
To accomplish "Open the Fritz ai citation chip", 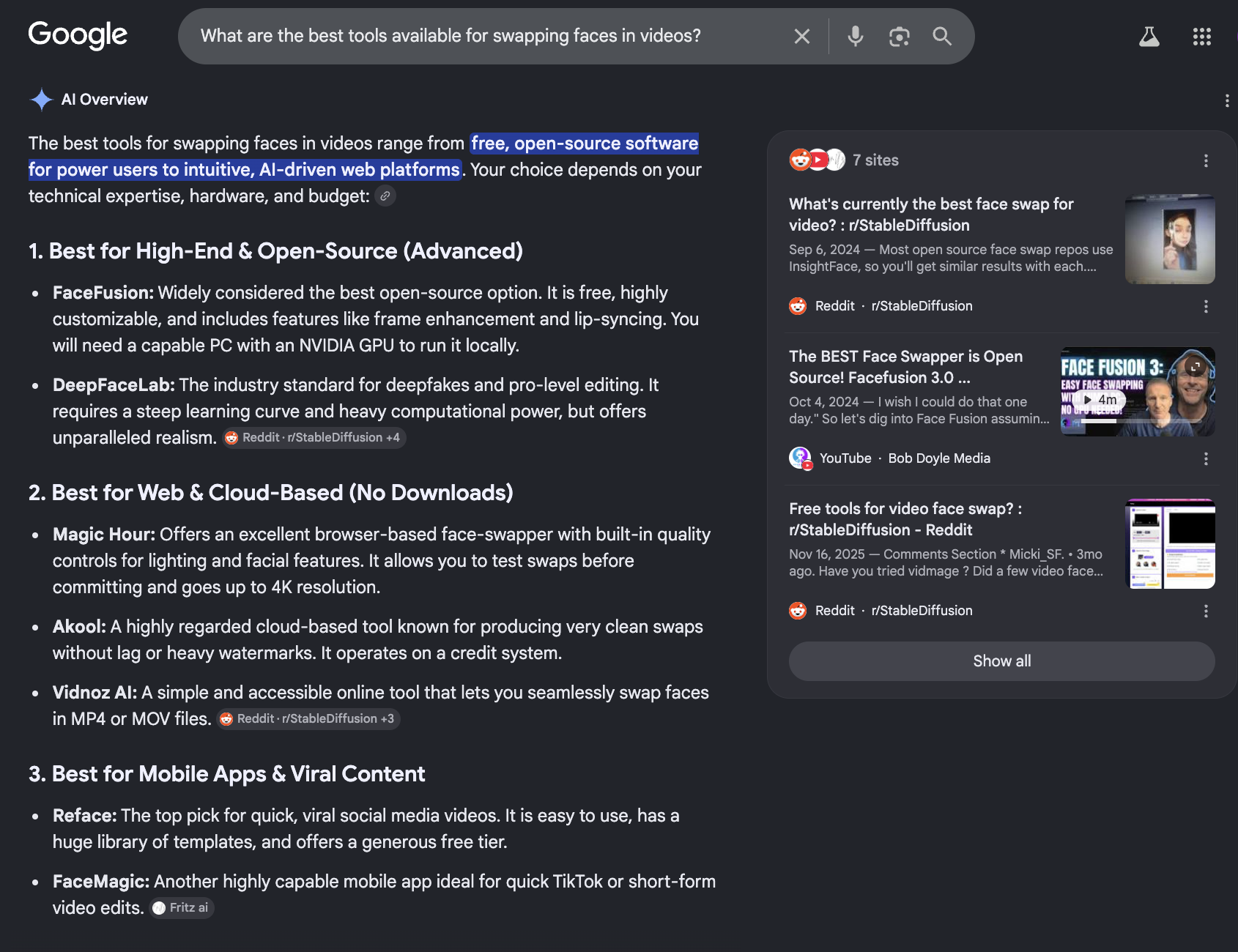I will [x=182, y=908].
